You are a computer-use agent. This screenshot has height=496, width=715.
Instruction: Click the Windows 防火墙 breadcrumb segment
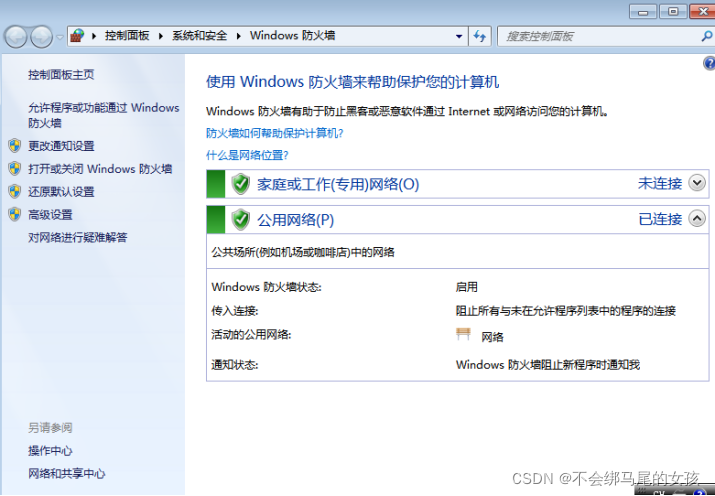click(292, 36)
